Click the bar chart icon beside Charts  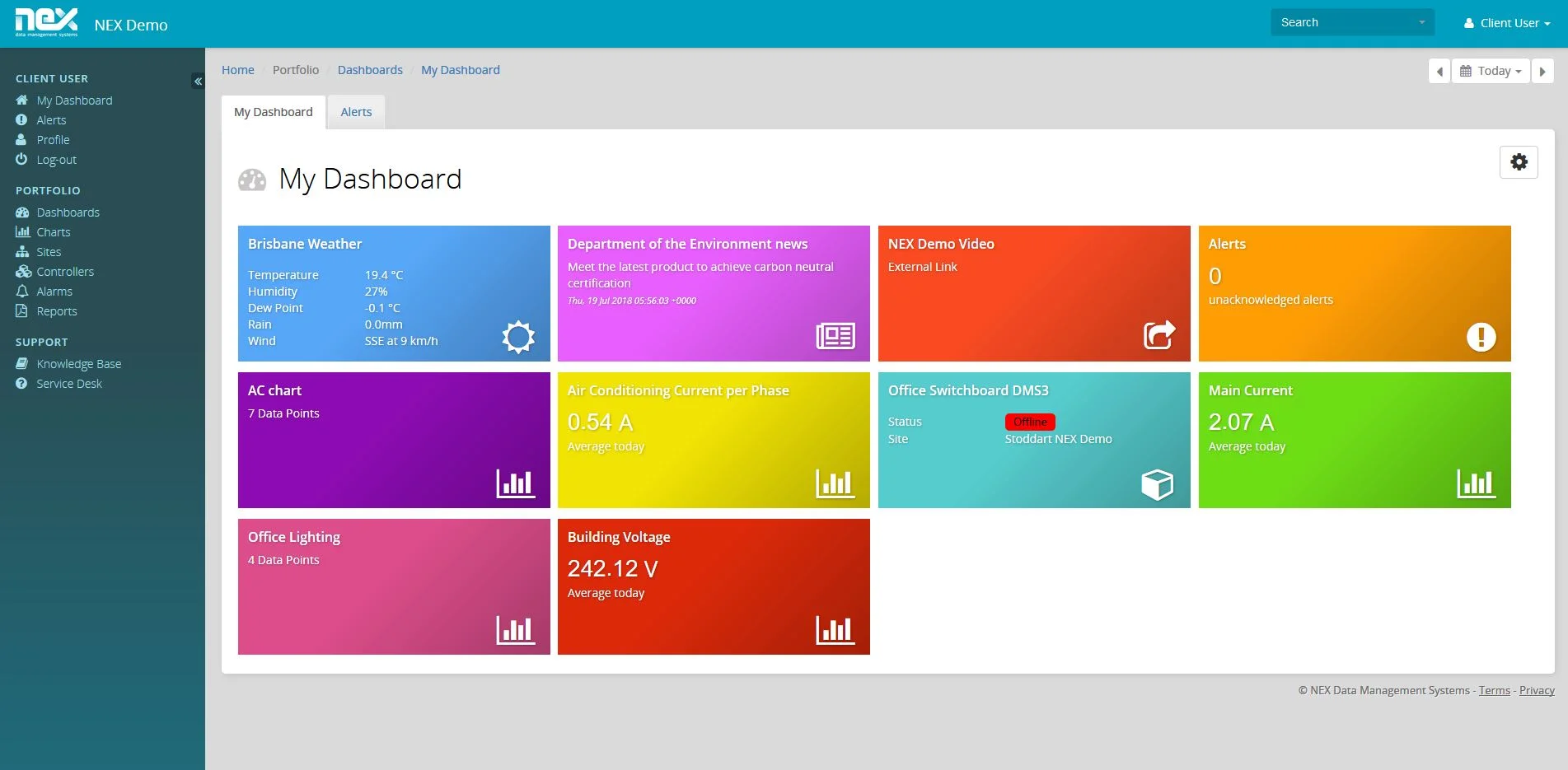click(x=22, y=231)
